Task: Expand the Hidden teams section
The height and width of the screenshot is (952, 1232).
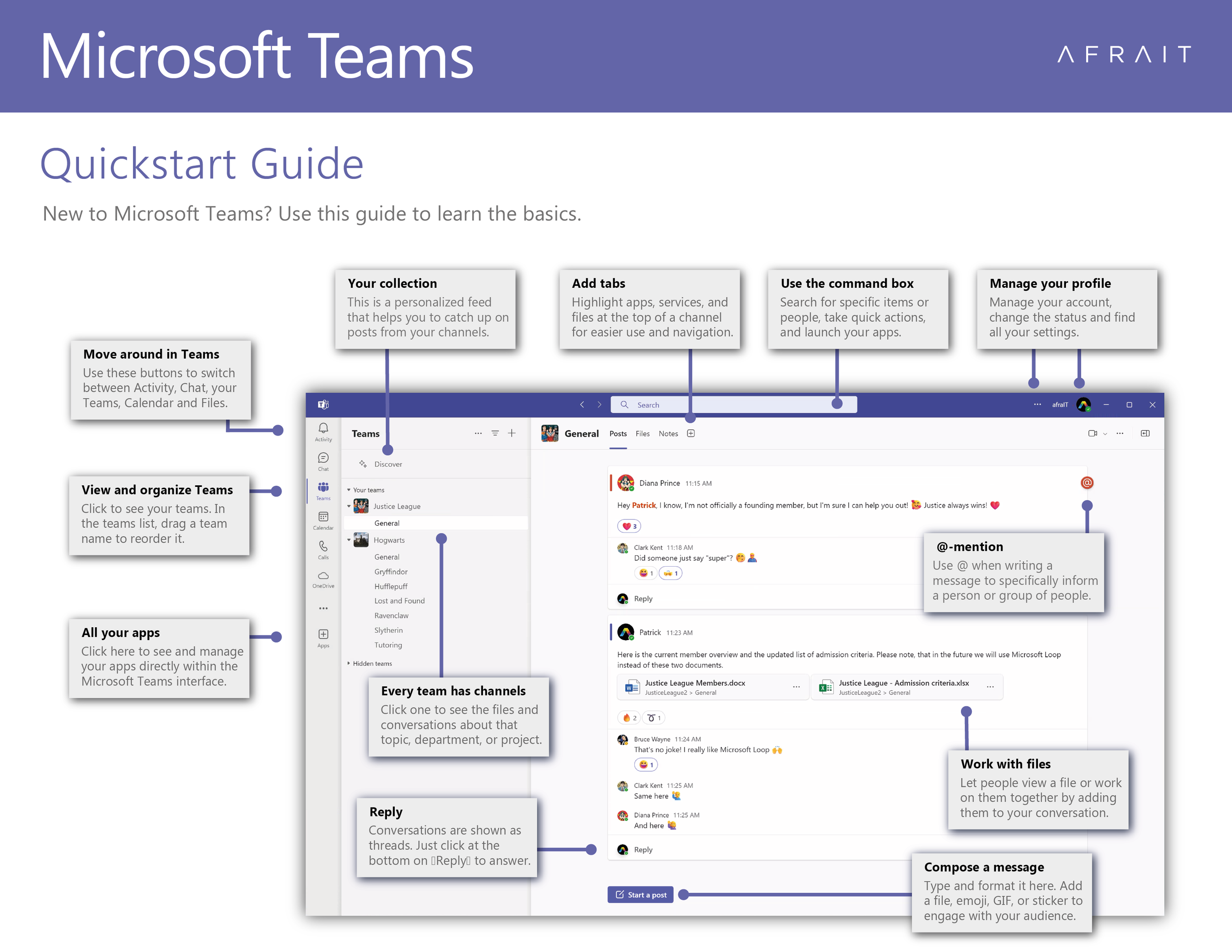Action: [x=348, y=663]
